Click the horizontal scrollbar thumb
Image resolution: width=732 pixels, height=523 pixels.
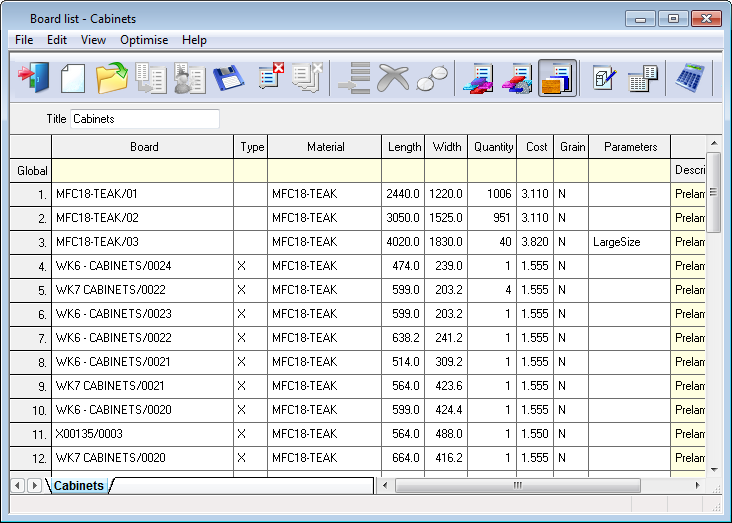[518, 486]
